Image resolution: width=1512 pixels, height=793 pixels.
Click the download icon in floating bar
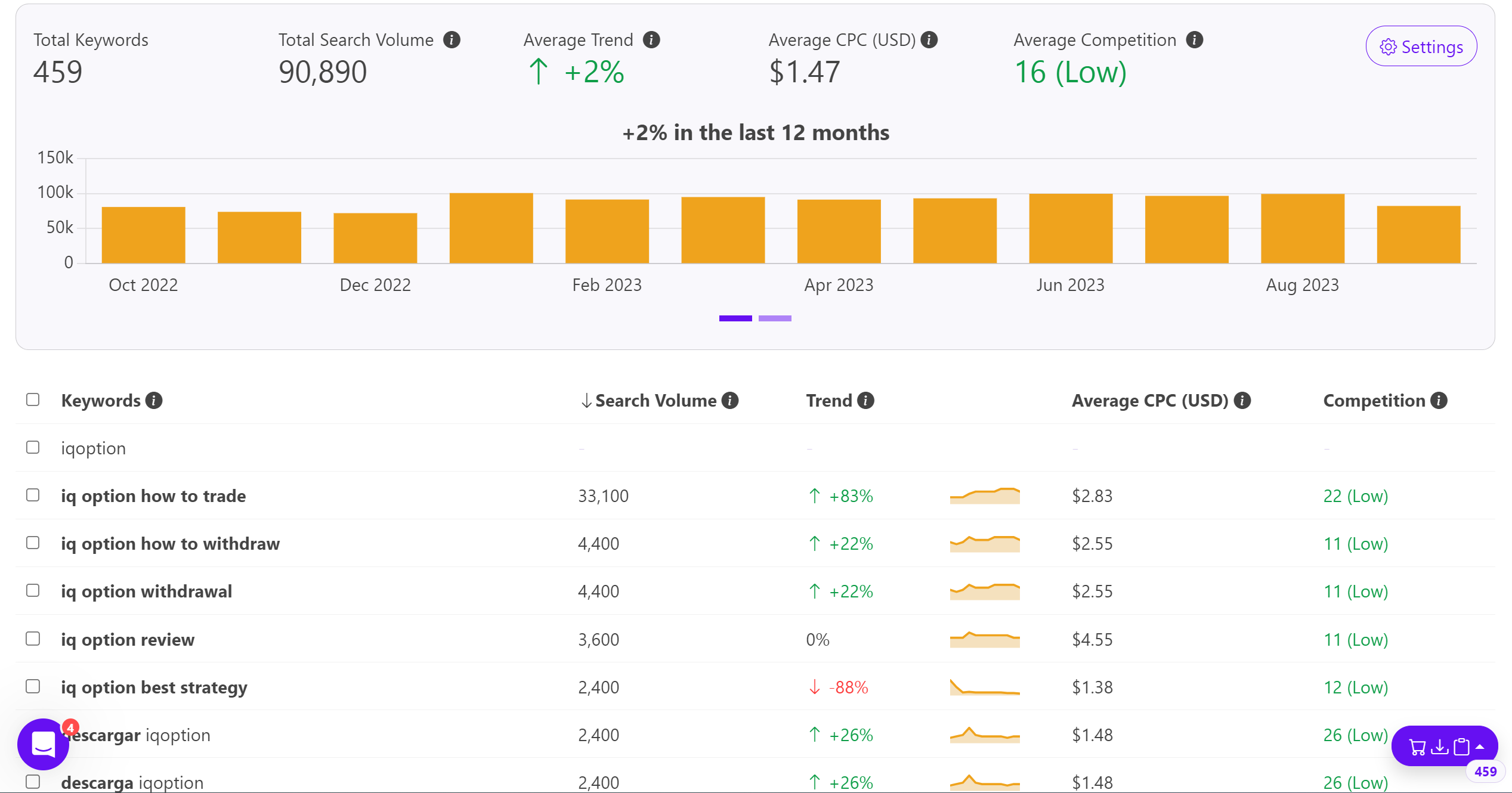click(1440, 746)
